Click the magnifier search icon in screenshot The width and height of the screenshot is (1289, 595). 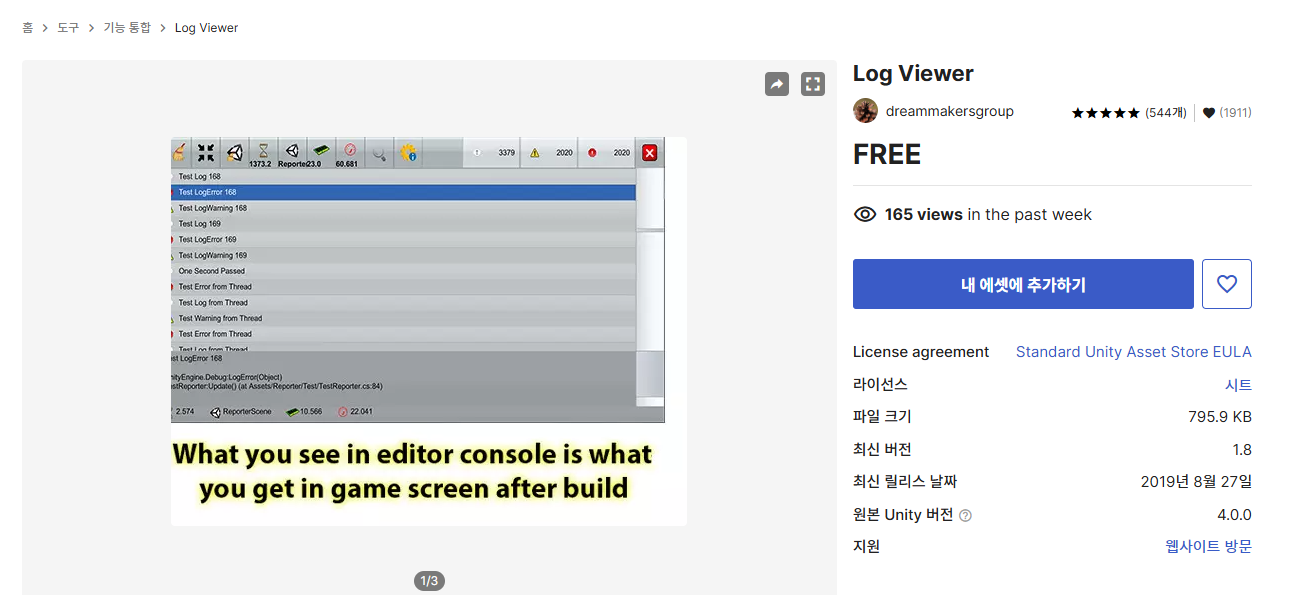[380, 153]
